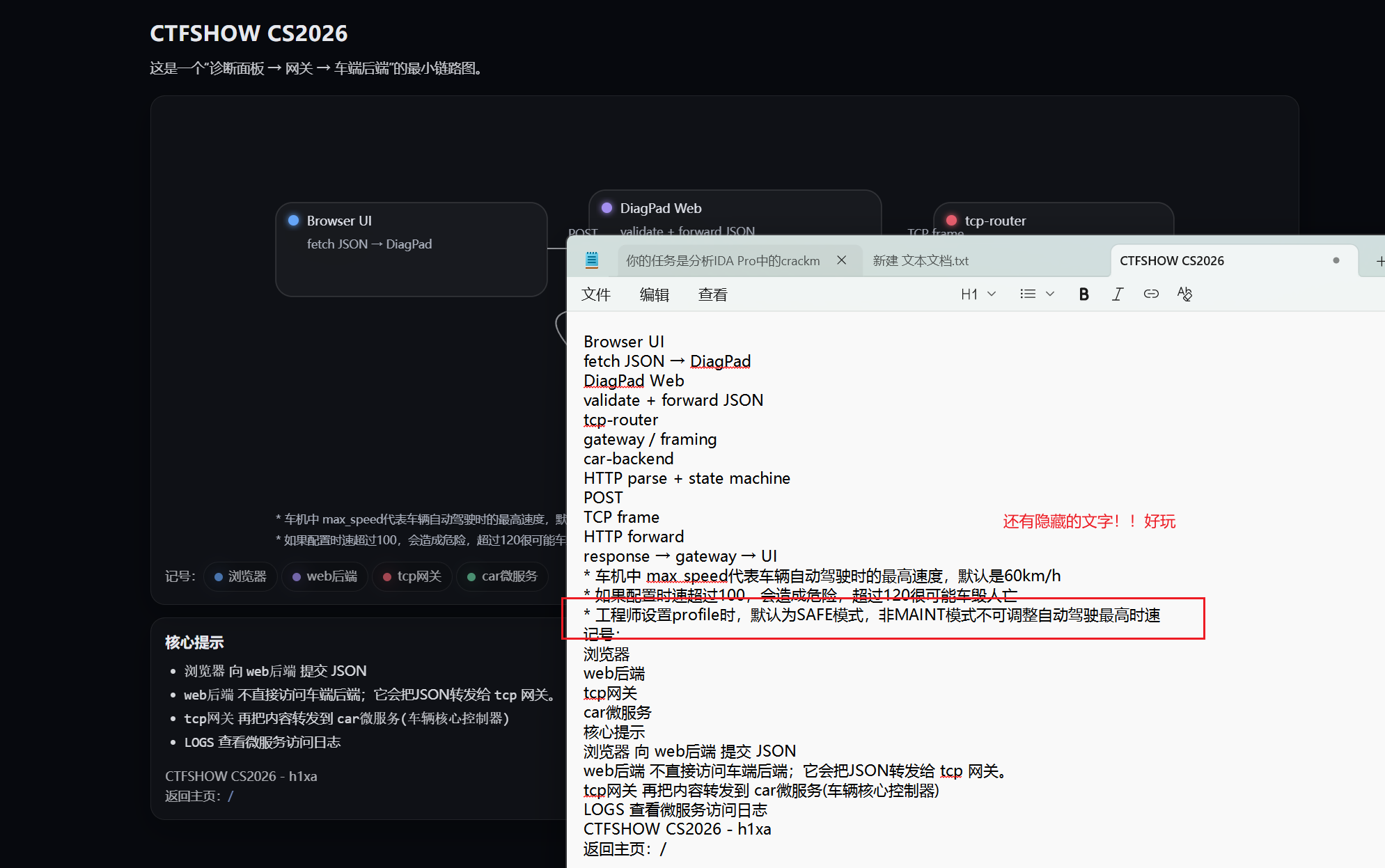Close the IDA Pro crackme tab
1385x868 pixels.
842,260
